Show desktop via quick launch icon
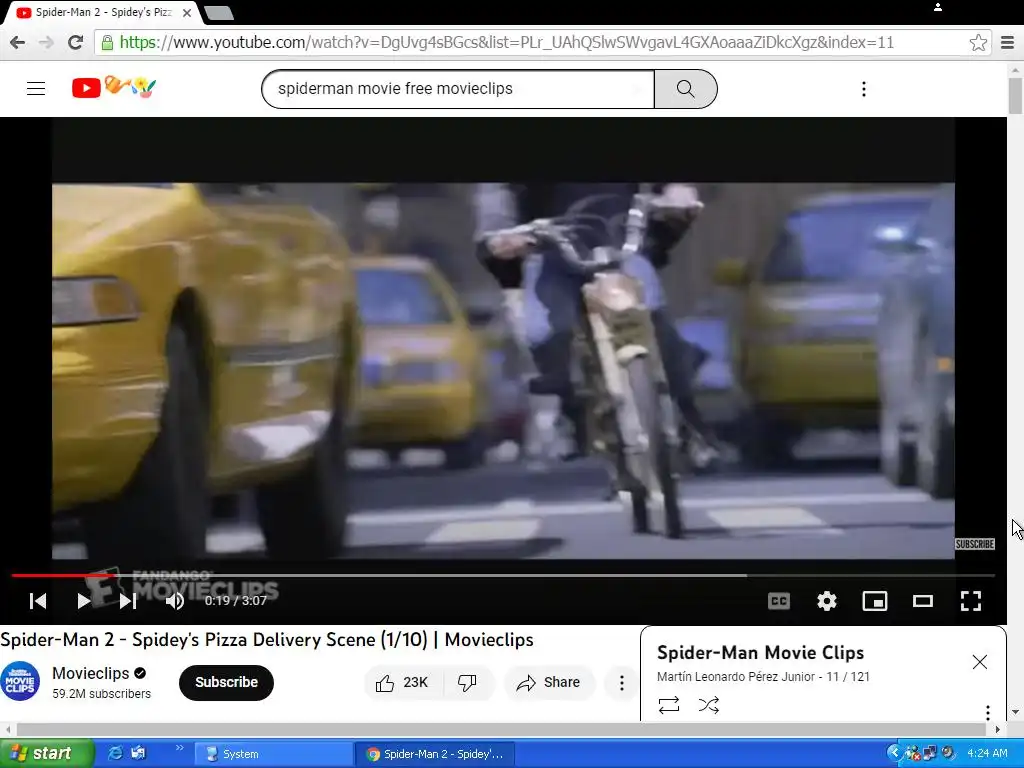 (138, 754)
